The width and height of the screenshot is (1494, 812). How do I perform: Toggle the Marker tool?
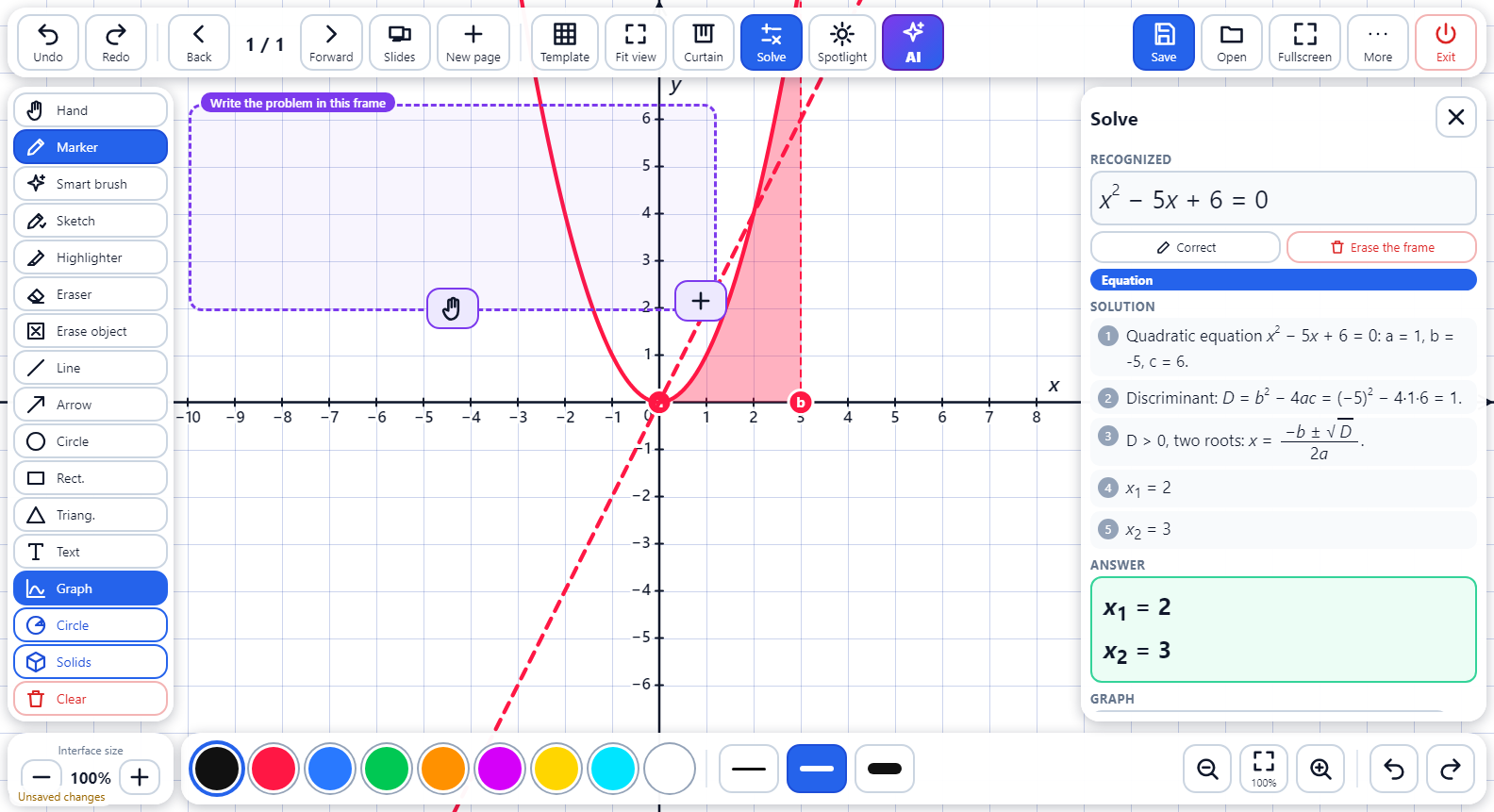91,147
